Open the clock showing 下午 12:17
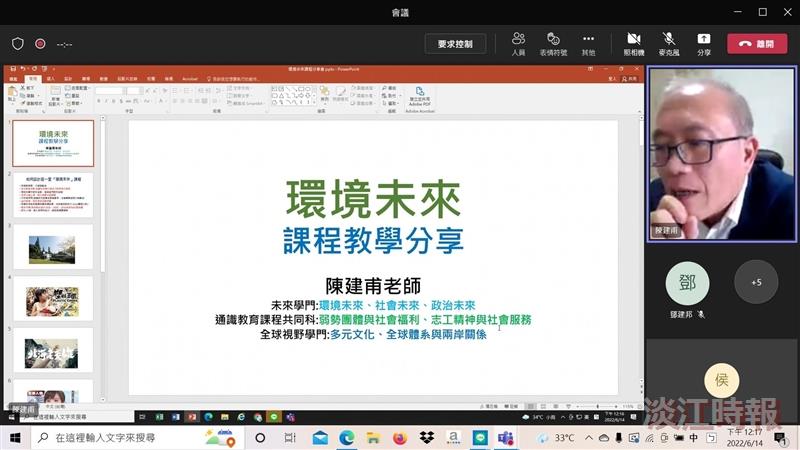The width and height of the screenshot is (800, 450). click(745, 438)
